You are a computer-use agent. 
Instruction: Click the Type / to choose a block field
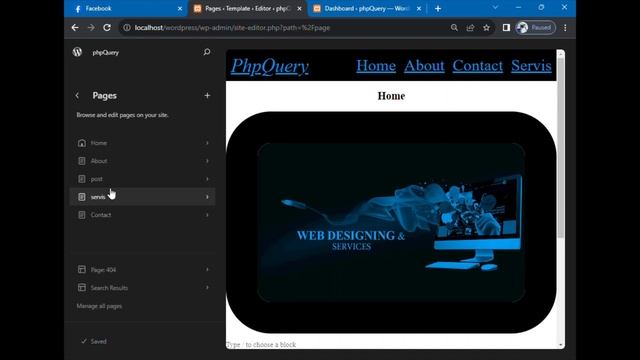(x=261, y=344)
